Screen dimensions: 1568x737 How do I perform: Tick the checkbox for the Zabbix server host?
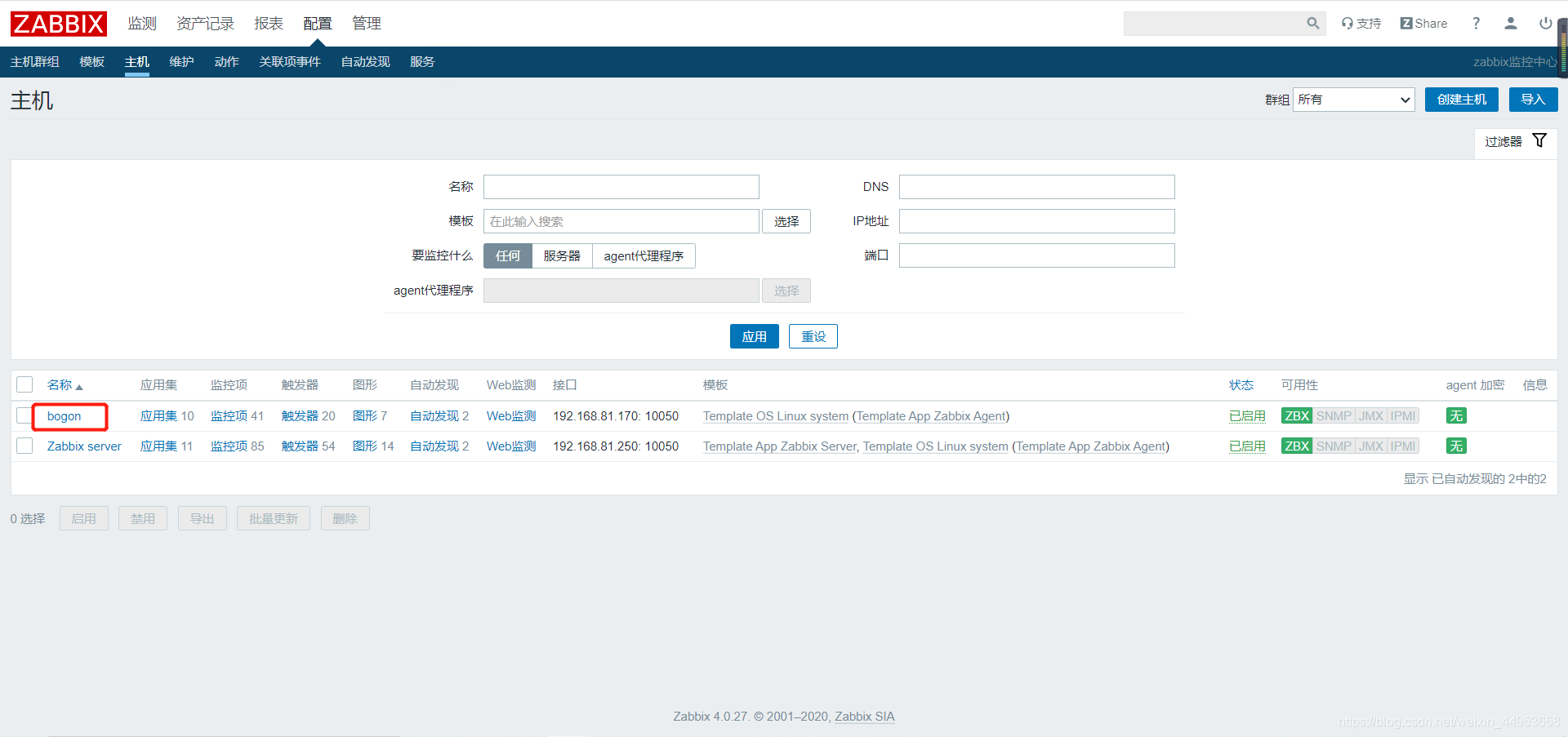click(x=24, y=446)
